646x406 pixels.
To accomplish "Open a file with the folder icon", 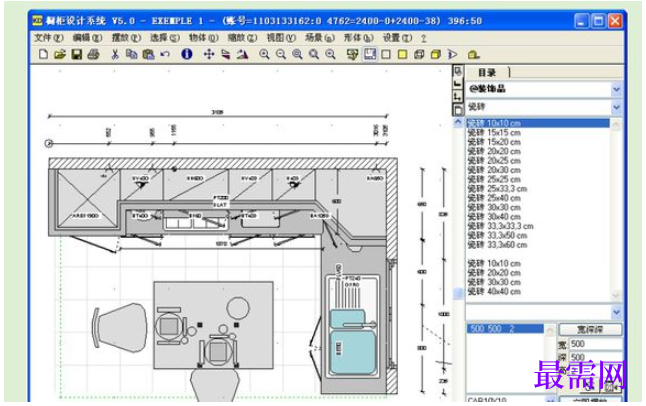I will point(60,54).
